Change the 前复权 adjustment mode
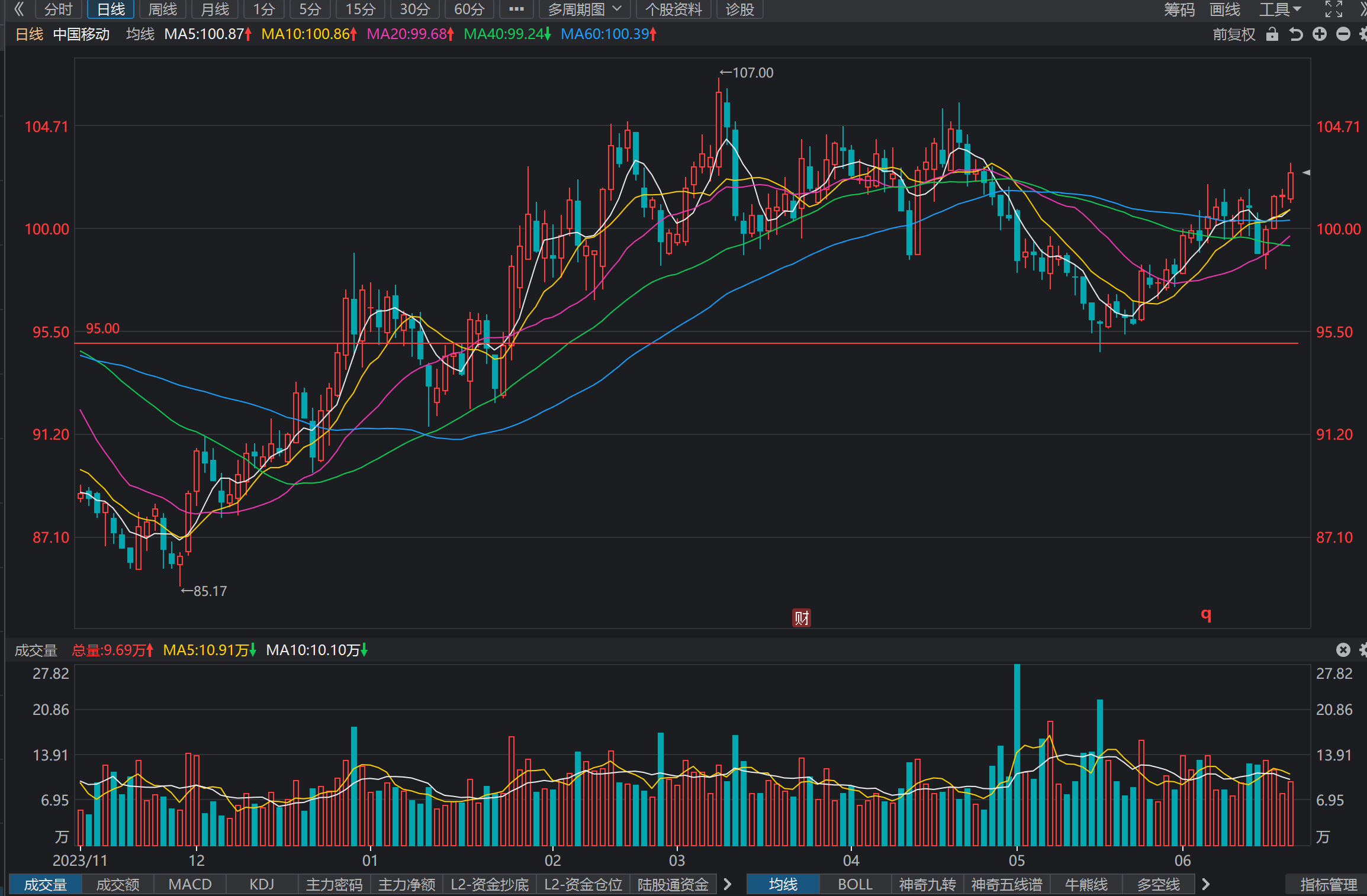1367x896 pixels. (x=1234, y=34)
